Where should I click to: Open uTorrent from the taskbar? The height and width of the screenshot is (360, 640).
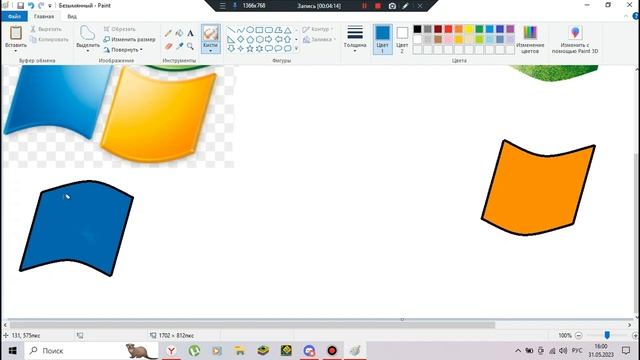click(194, 351)
